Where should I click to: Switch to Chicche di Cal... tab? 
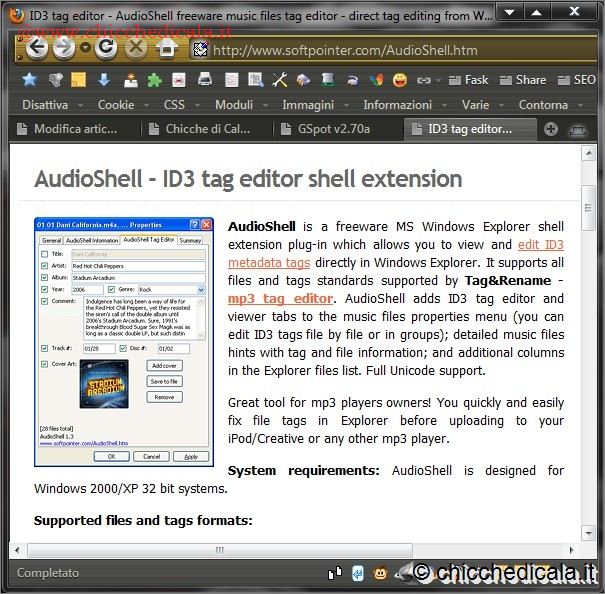click(x=205, y=128)
